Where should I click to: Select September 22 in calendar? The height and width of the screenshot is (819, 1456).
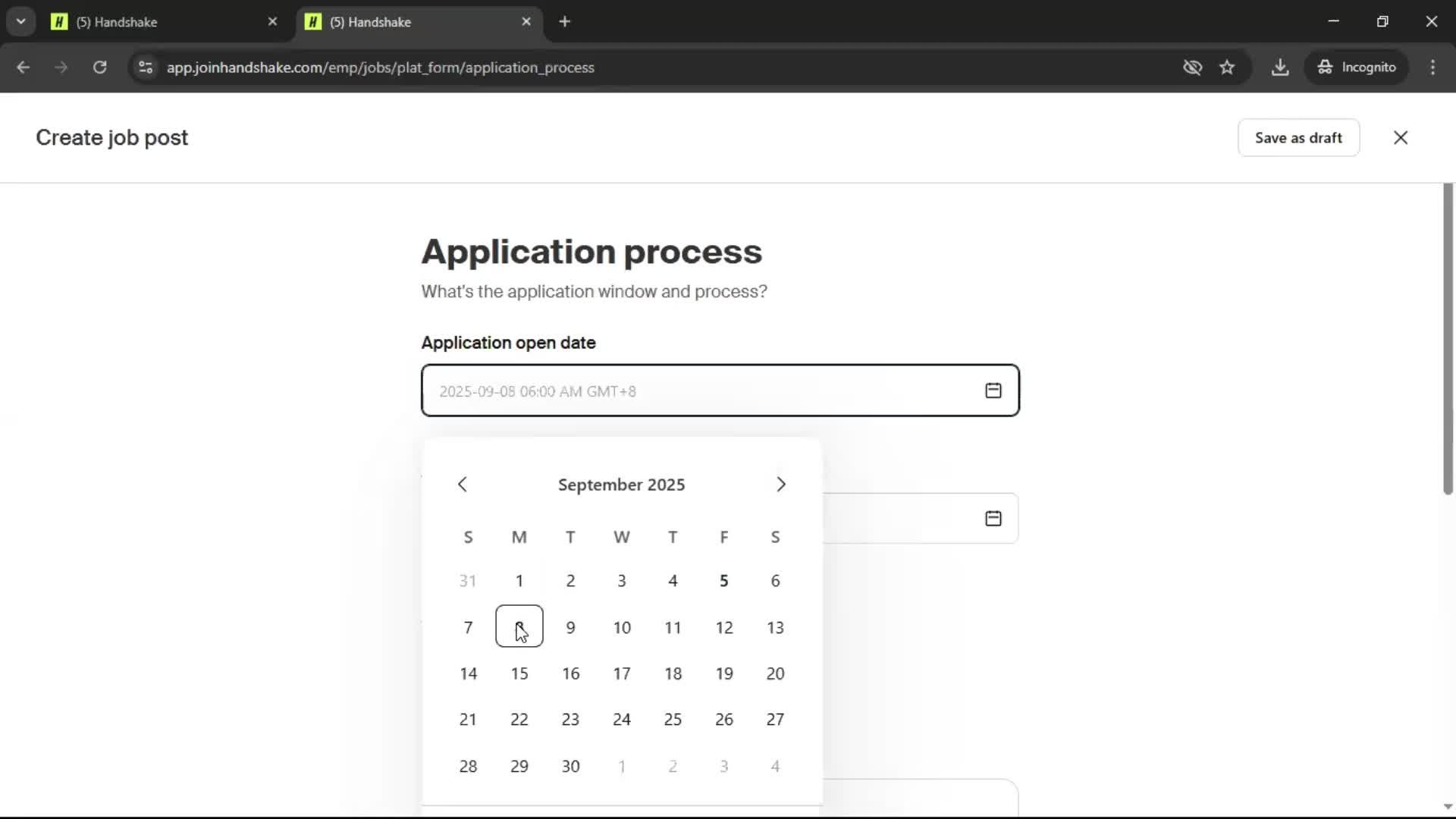click(519, 720)
